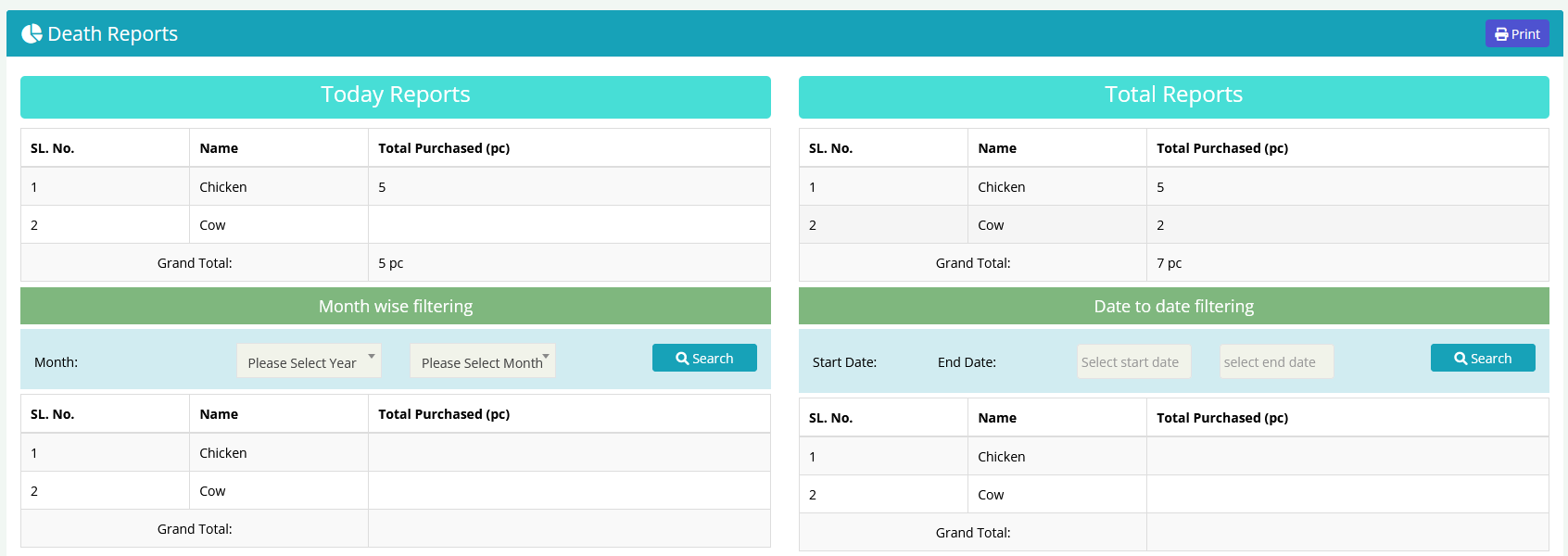Open the Please Select Year dropdown
1568x556 pixels.
click(x=309, y=361)
